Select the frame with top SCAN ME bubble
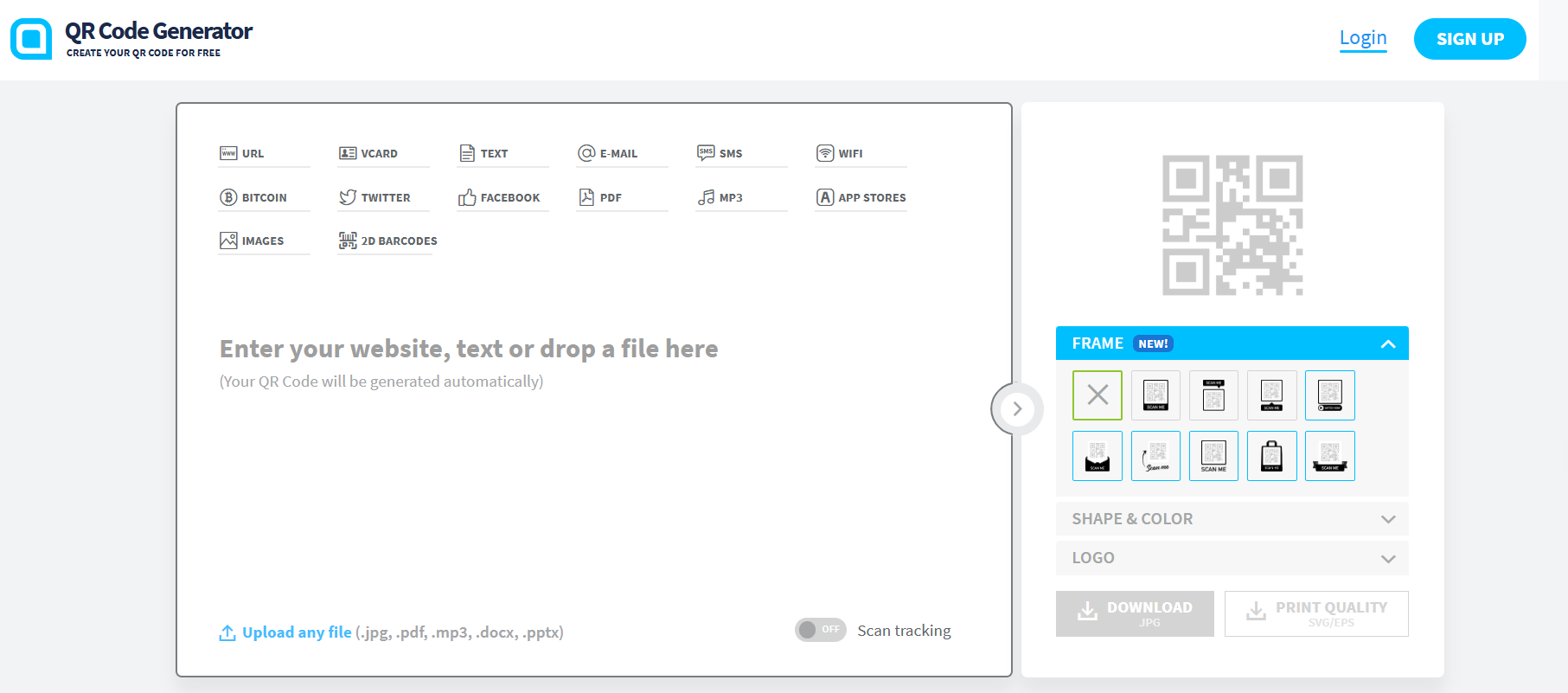Screen dimensions: 1568x693 pos(1213,395)
